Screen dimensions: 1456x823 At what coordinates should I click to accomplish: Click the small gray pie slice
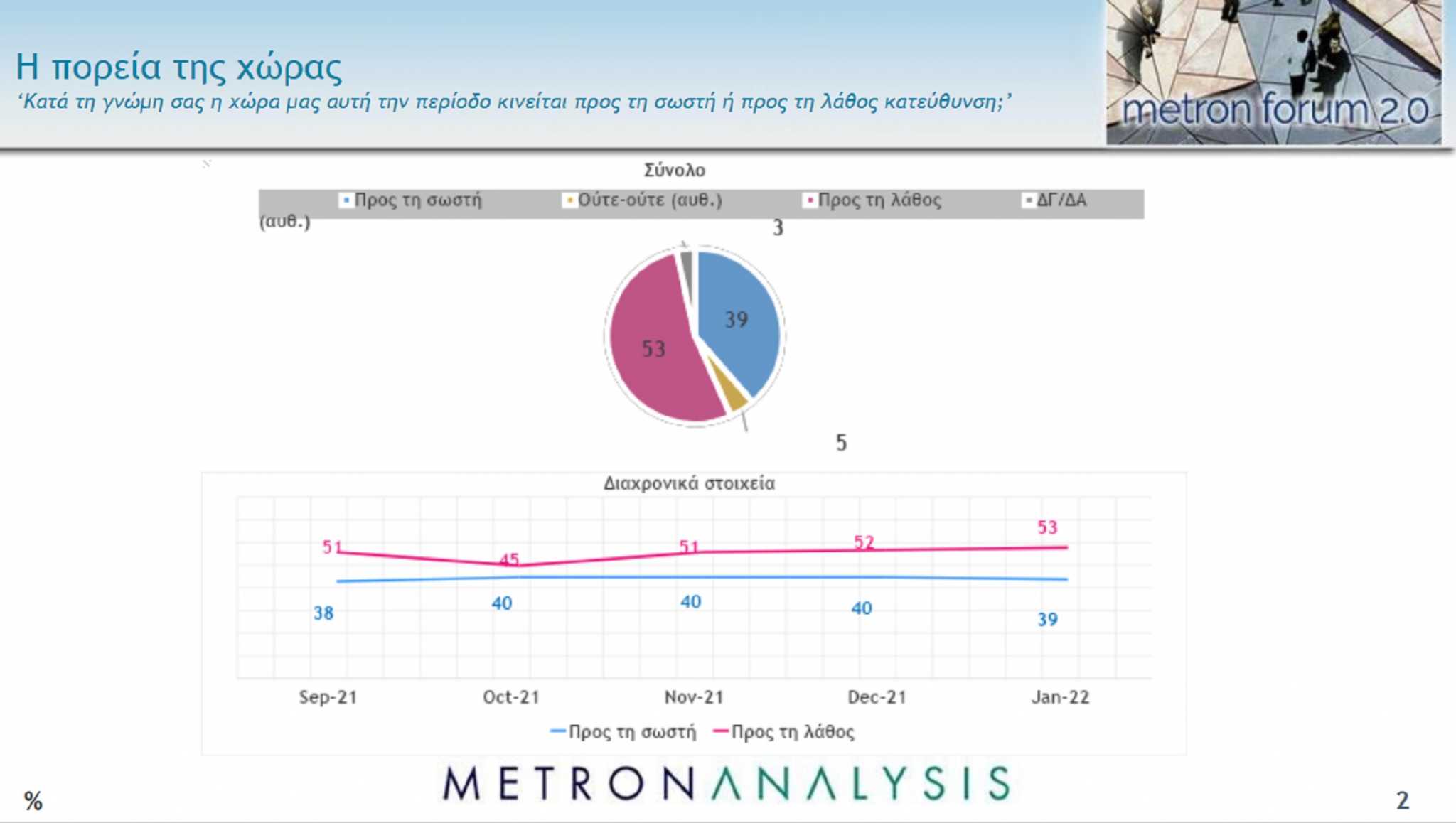click(x=686, y=263)
